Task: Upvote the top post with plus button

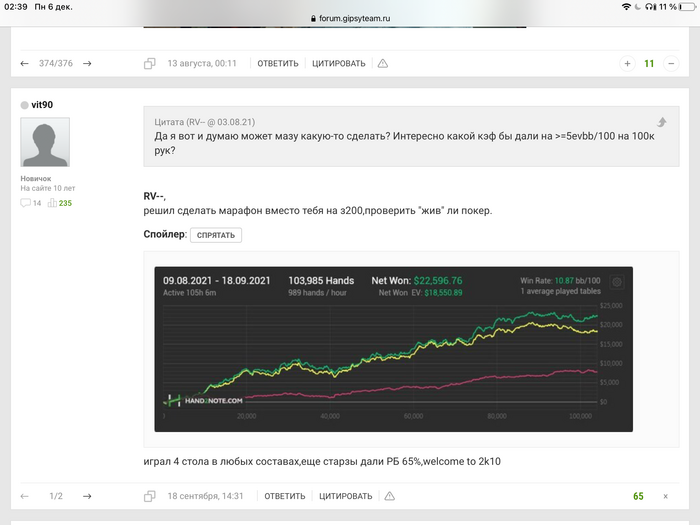Action: 627,63
